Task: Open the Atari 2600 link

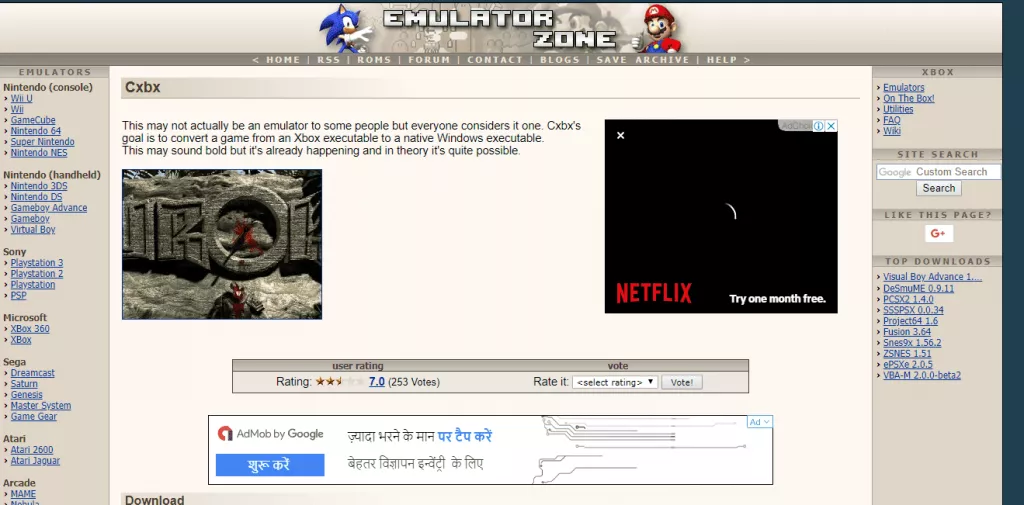Action: point(32,449)
